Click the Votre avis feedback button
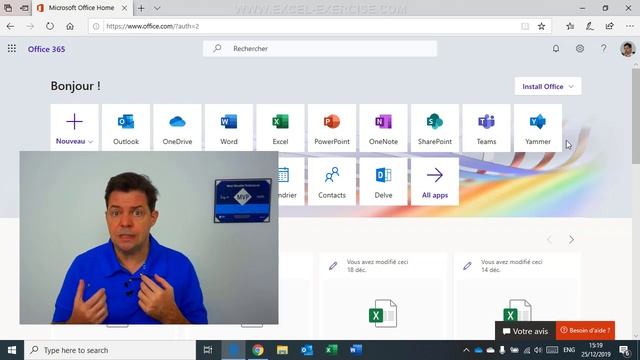 525,331
